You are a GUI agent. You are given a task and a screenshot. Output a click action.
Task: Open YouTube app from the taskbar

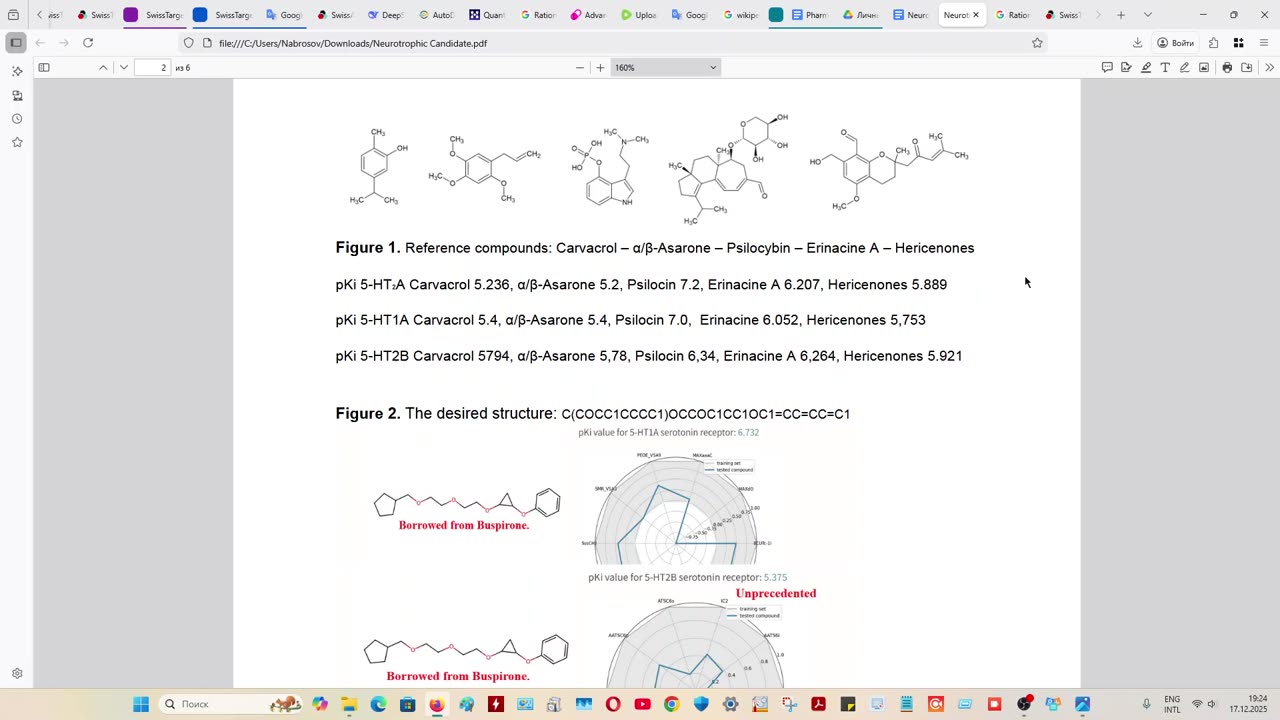point(642,704)
